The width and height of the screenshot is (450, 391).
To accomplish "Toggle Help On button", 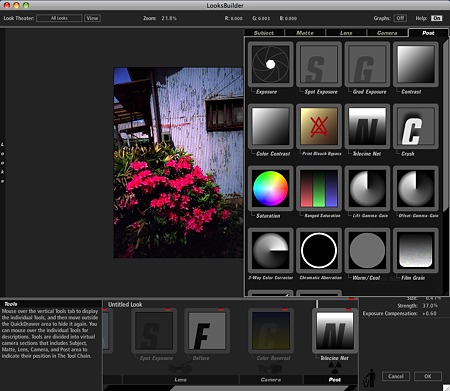I will click(x=436, y=18).
